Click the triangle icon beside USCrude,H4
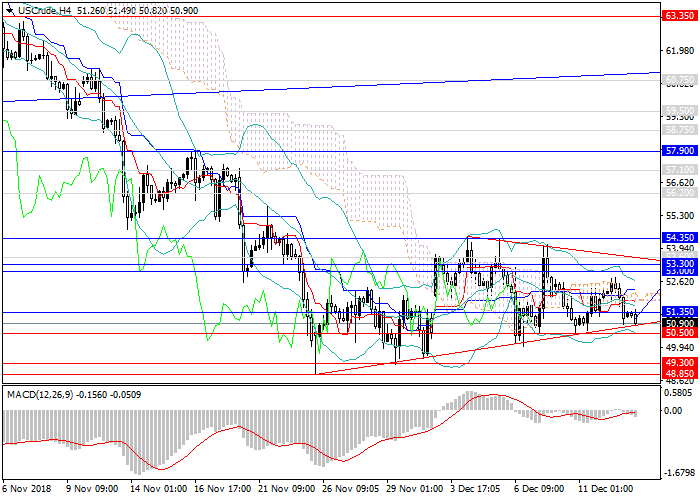The image size is (700, 500). point(9,9)
